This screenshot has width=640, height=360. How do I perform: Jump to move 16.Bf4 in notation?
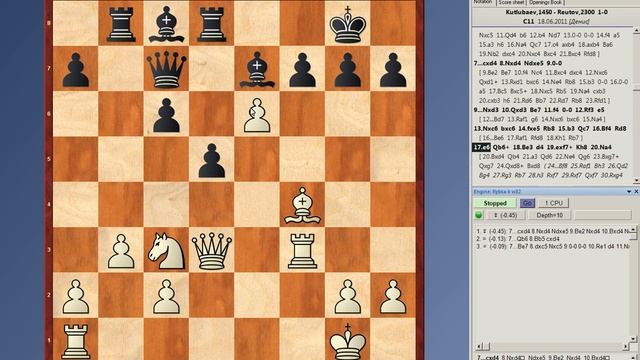coord(601,129)
